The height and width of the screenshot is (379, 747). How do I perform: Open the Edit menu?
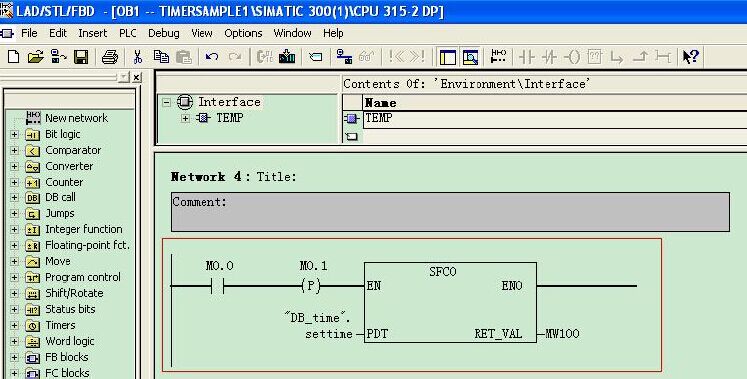pyautogui.click(x=58, y=33)
